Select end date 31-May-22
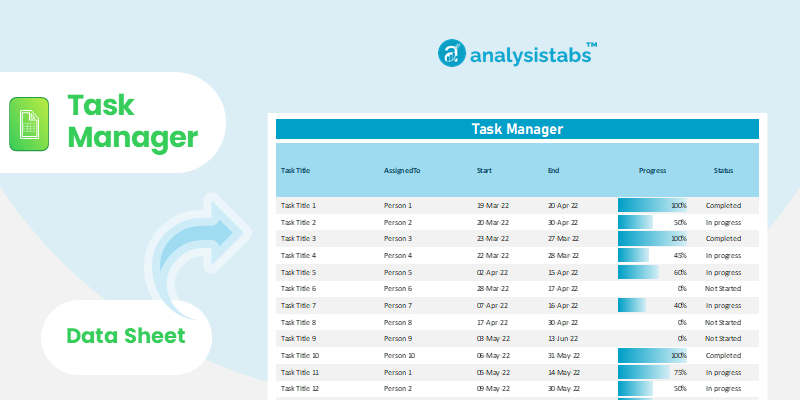The image size is (800, 400). pos(564,355)
